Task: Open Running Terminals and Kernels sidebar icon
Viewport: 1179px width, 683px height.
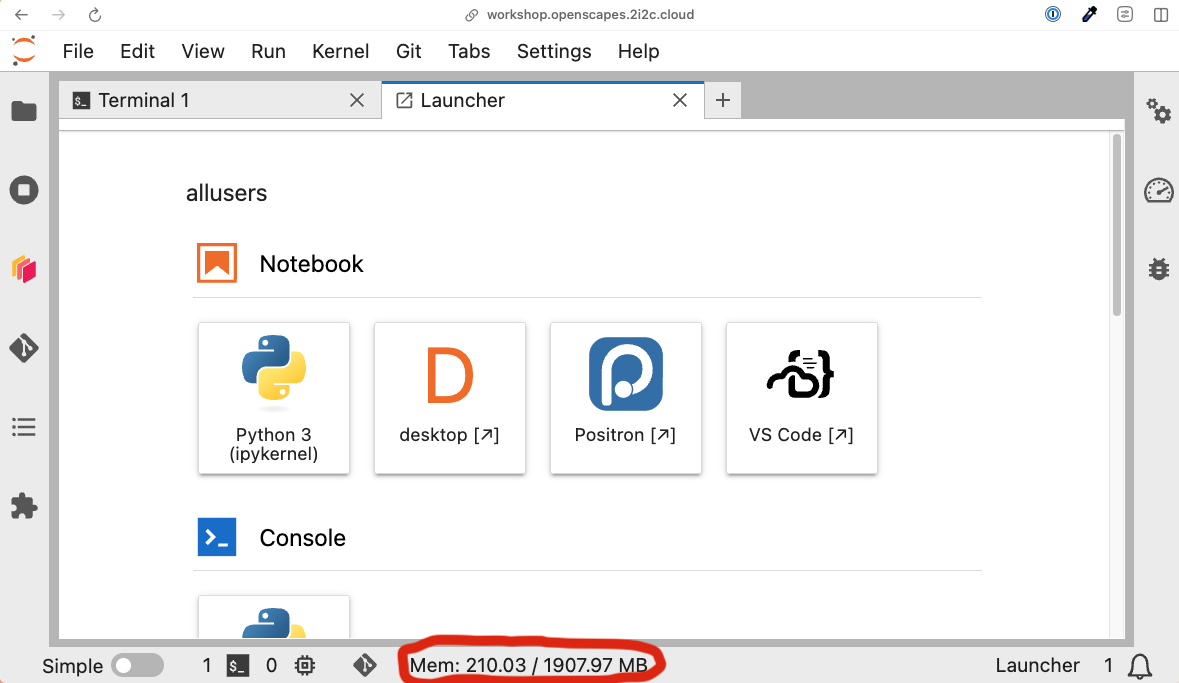Action: pyautogui.click(x=24, y=190)
